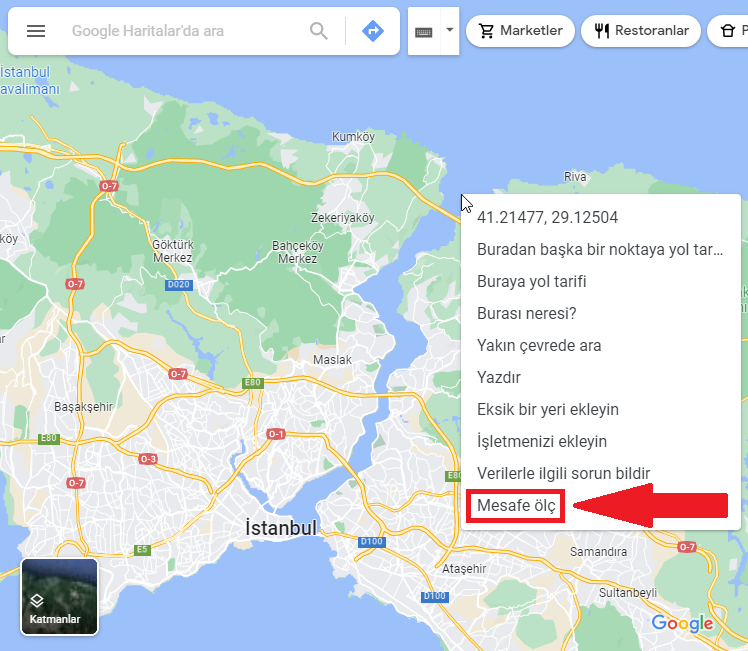Click the İstanbul city label

(281, 528)
